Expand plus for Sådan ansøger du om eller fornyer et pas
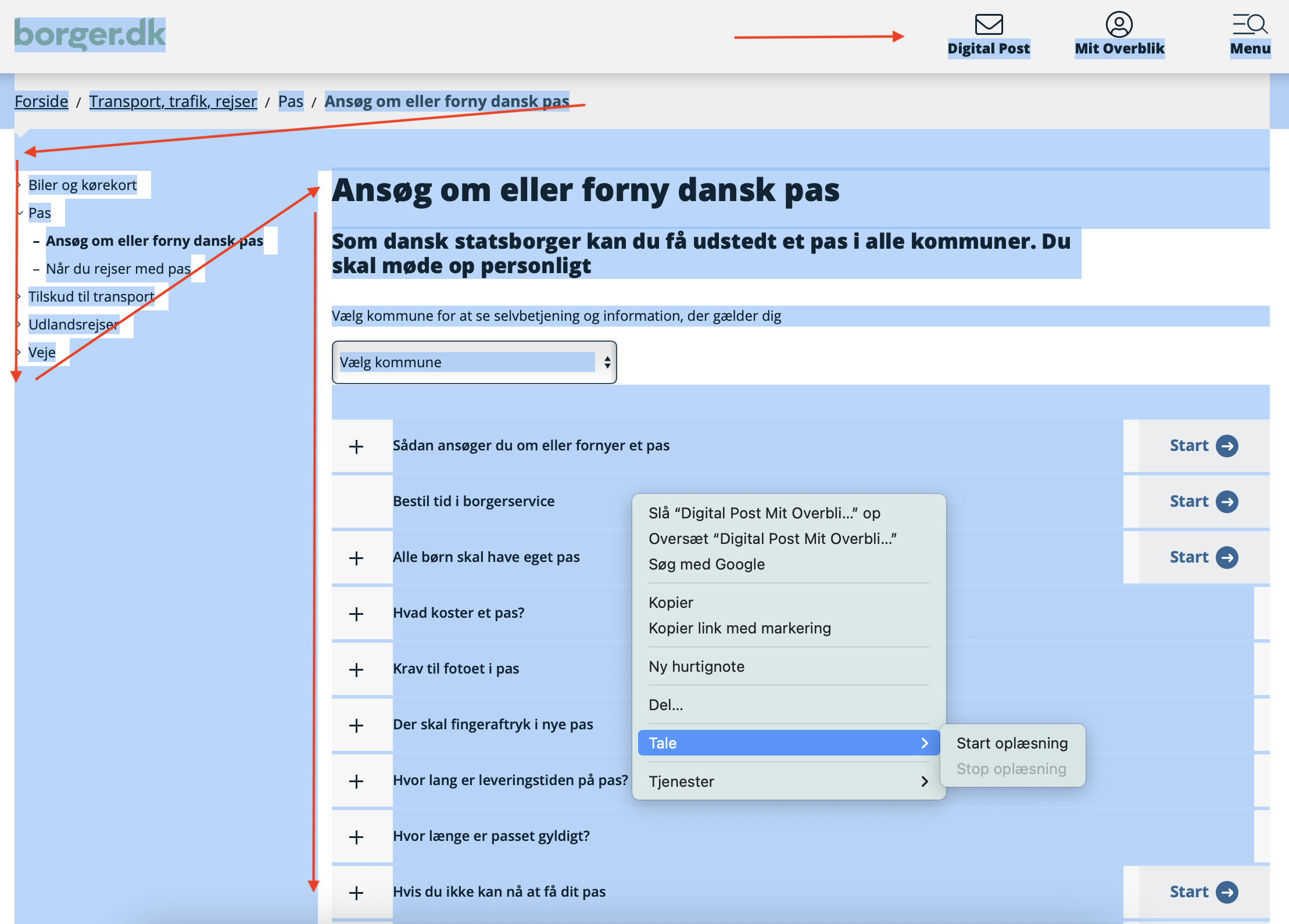 tap(356, 446)
